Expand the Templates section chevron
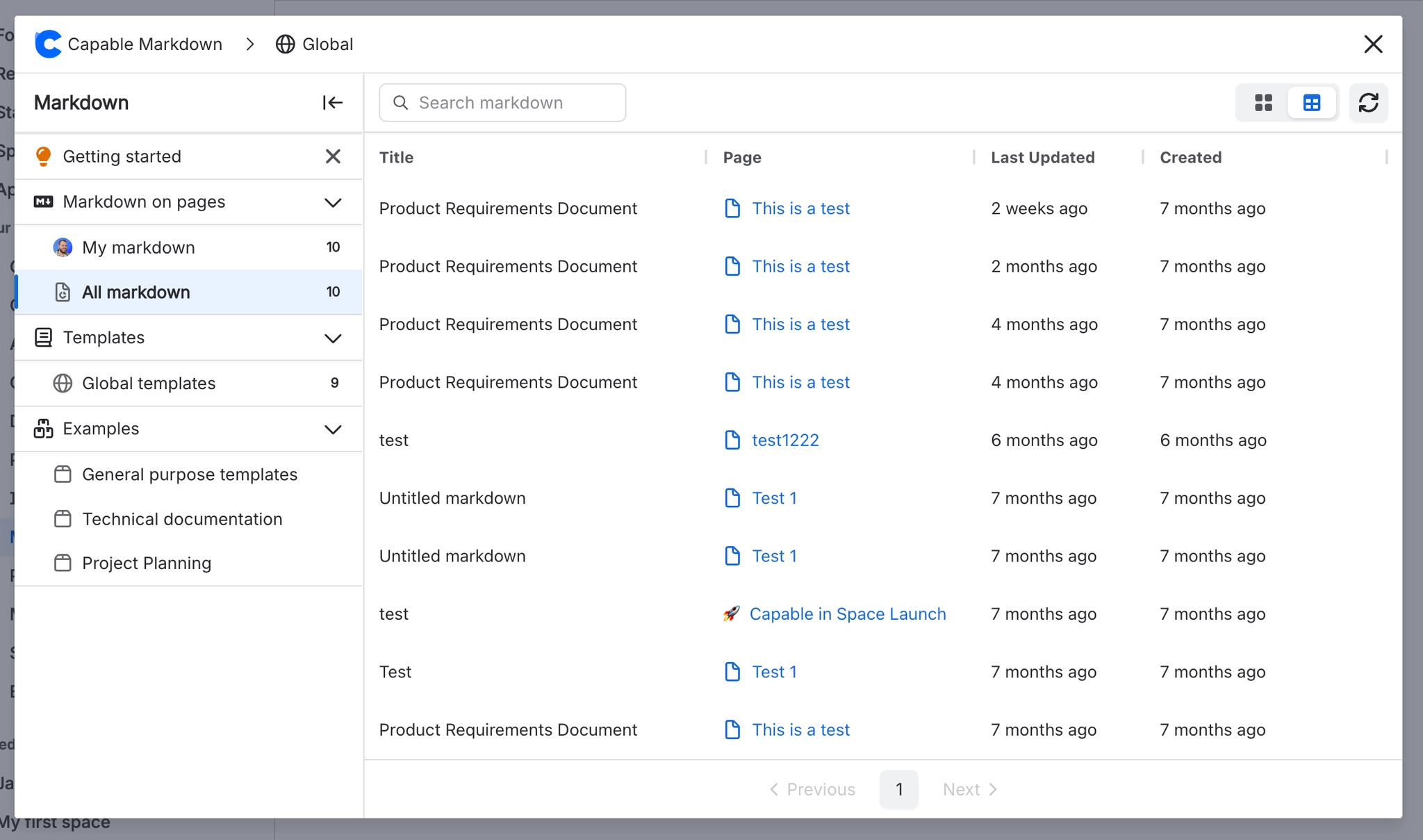Screen dimensions: 1423x840 point(333,338)
